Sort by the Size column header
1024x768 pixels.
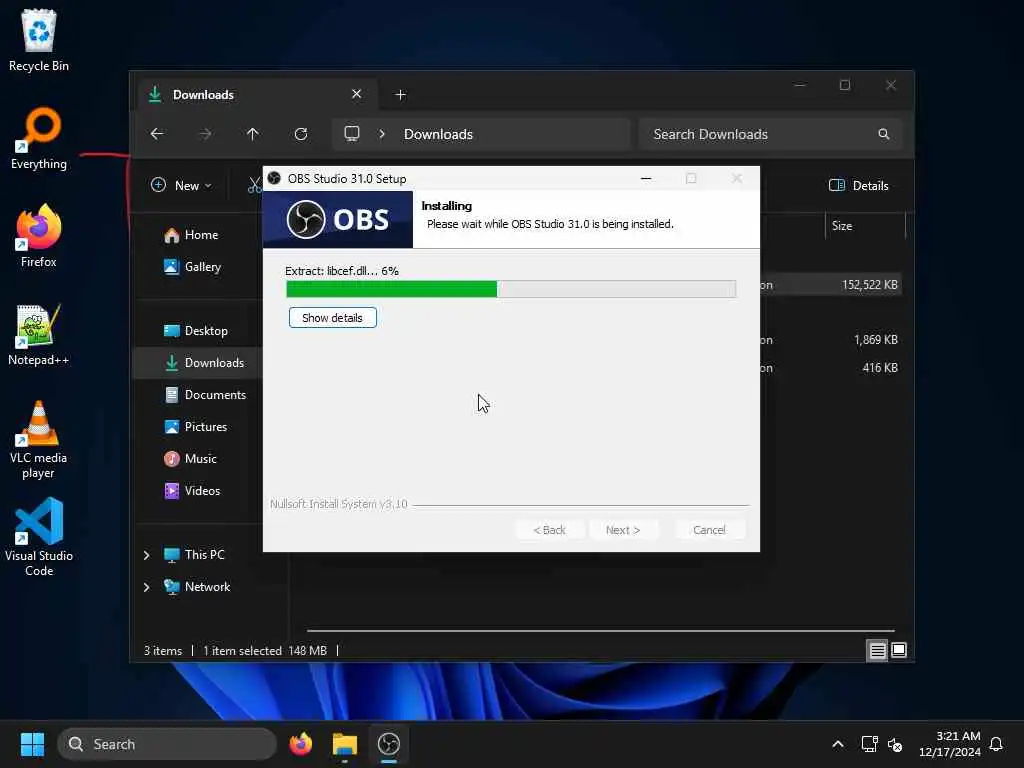point(865,226)
